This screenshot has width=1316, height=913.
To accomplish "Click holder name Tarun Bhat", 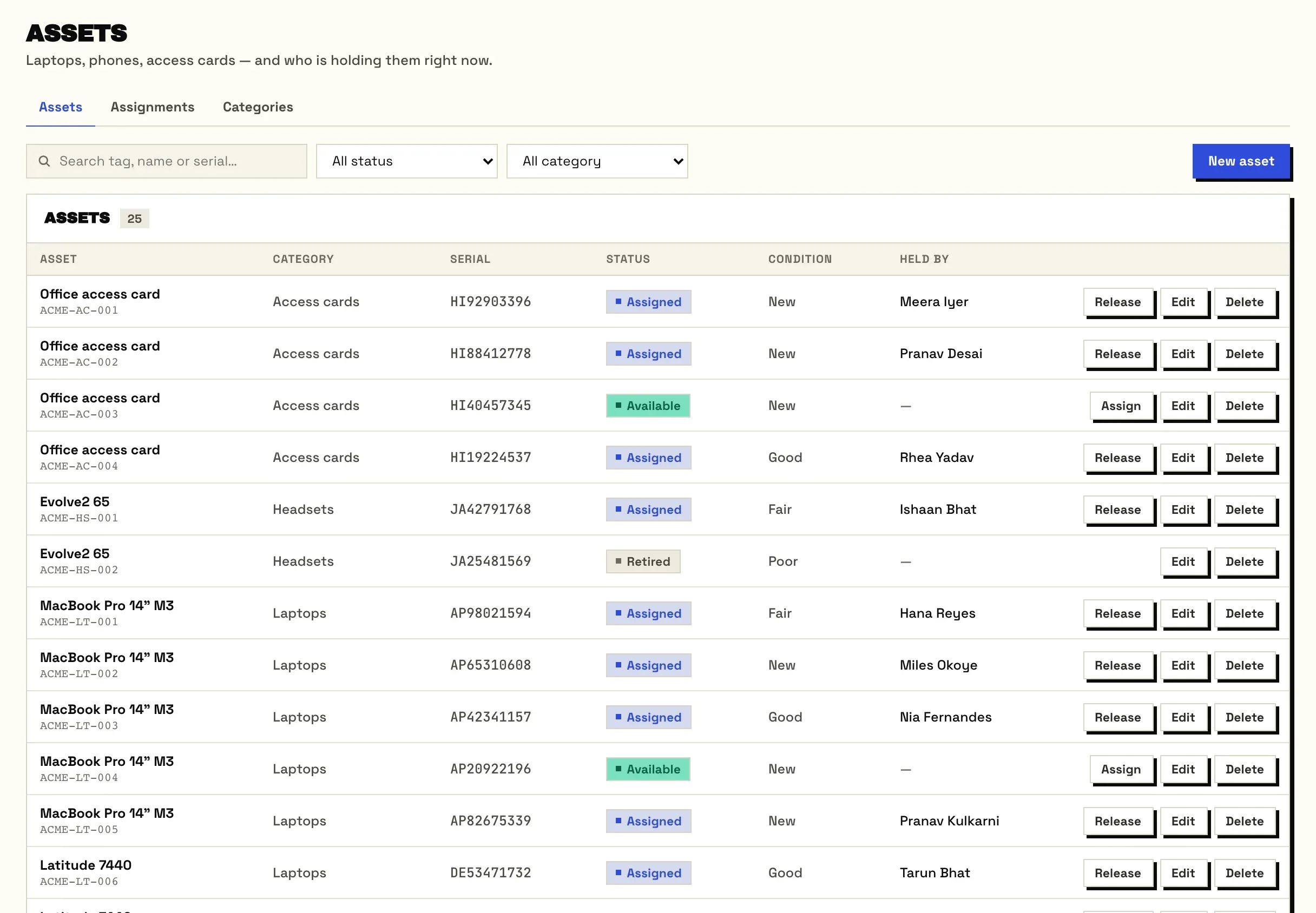I will point(935,874).
